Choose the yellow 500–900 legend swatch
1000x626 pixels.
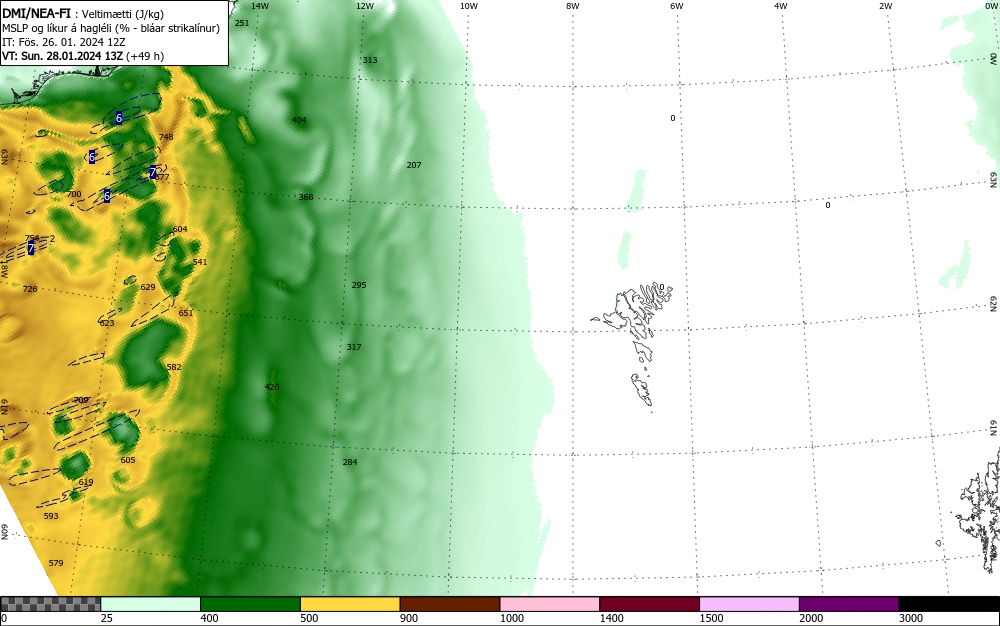tap(350, 604)
